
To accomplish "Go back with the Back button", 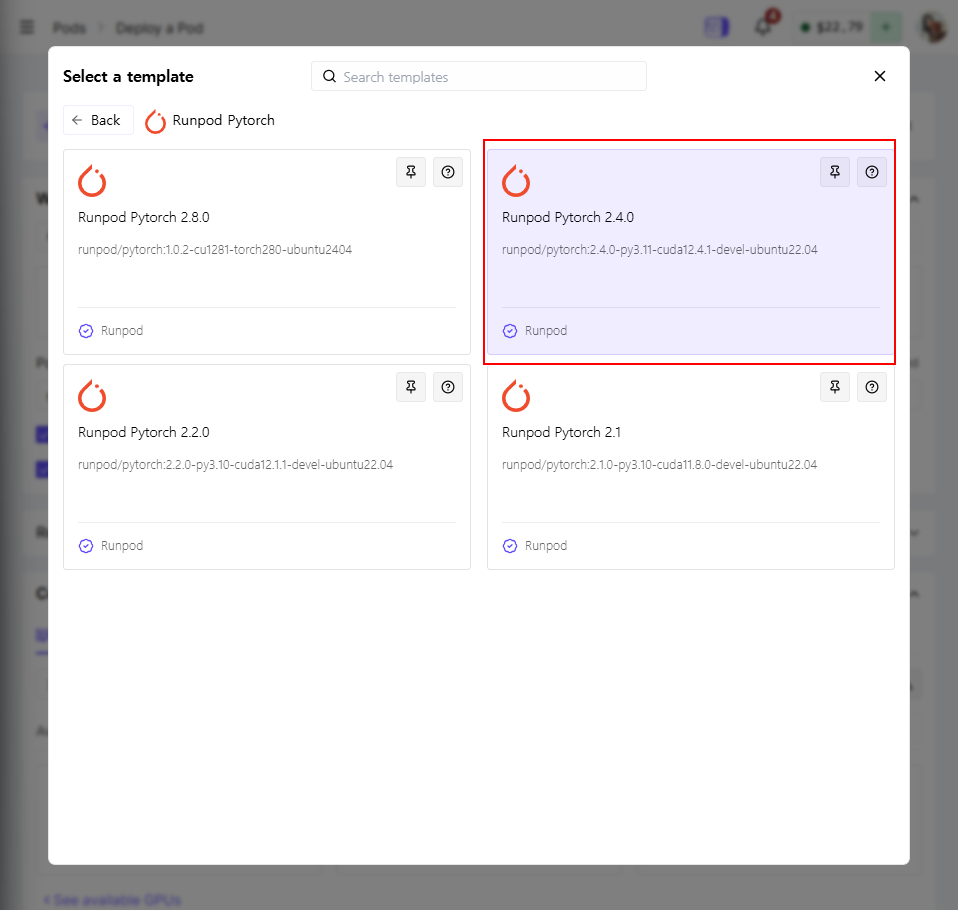I will coord(98,120).
